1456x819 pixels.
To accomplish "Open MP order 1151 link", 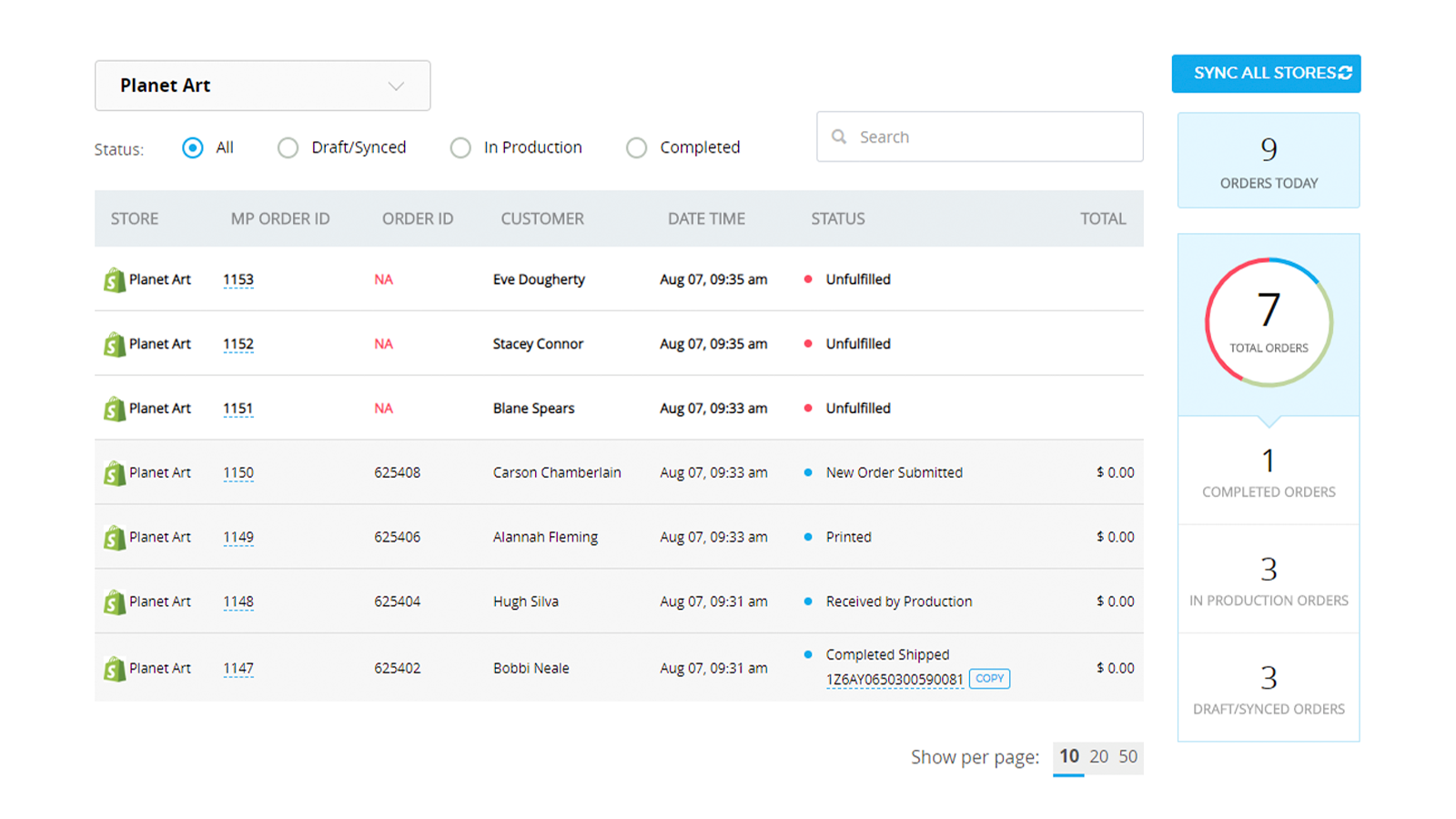I will pos(238,409).
